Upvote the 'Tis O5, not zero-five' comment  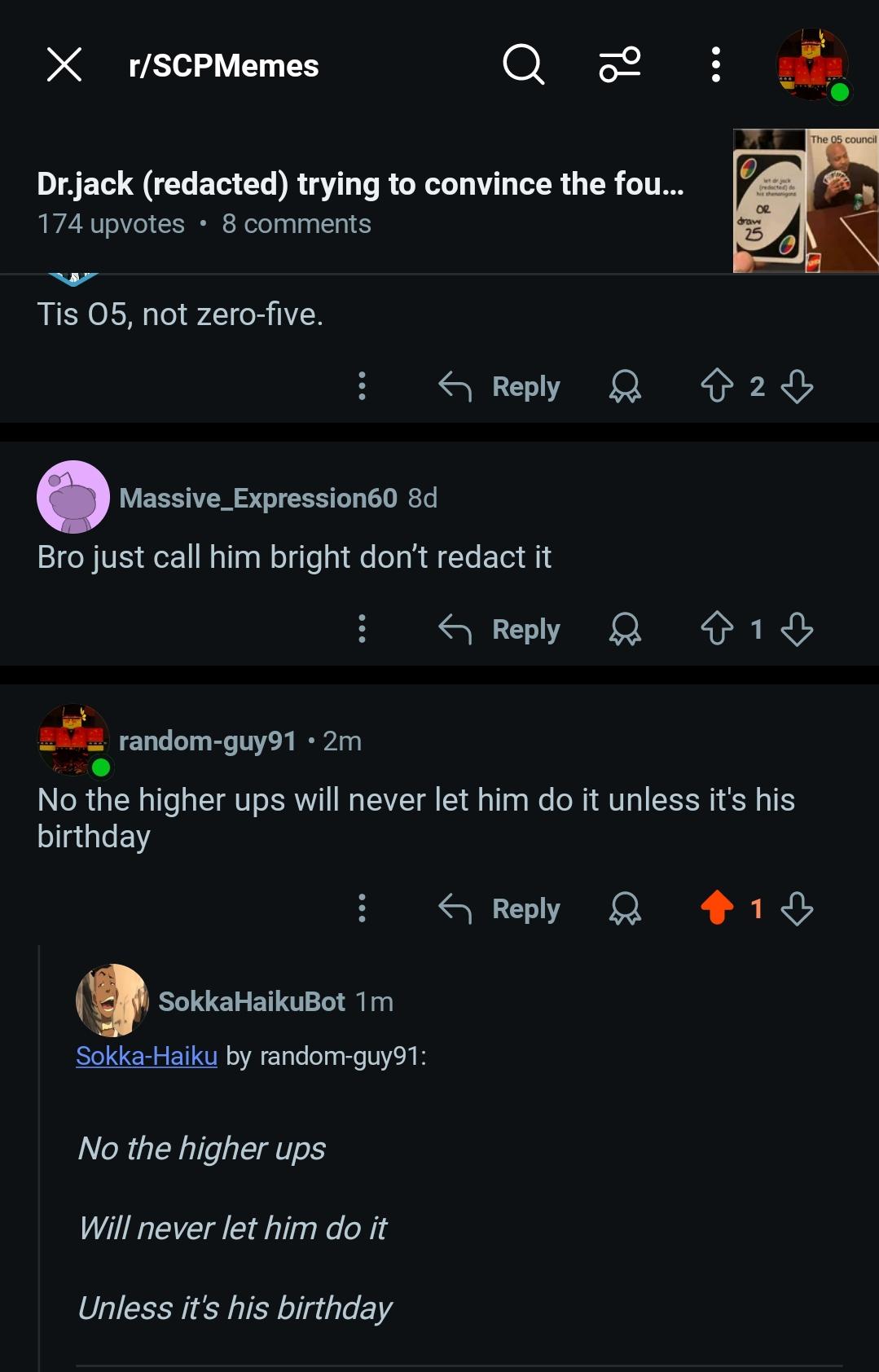coord(717,386)
